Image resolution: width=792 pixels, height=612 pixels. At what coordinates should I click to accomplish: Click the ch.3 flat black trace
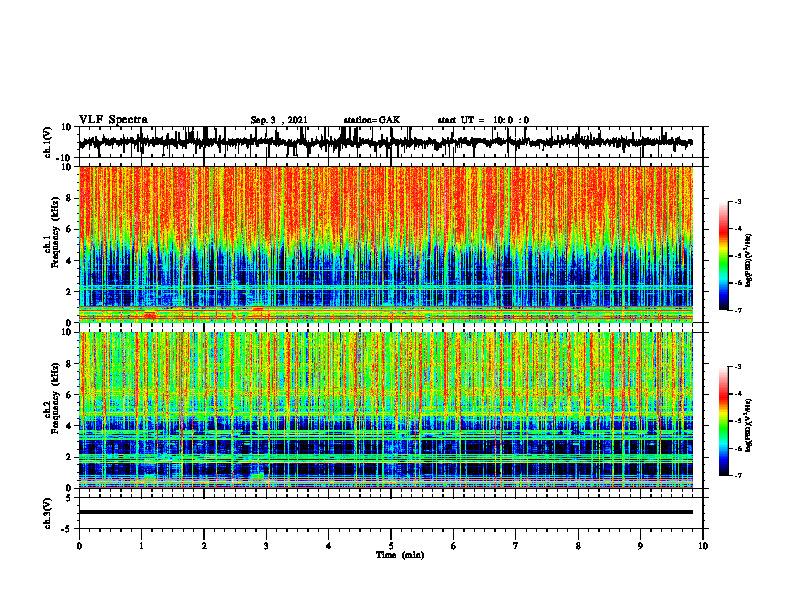point(386,512)
